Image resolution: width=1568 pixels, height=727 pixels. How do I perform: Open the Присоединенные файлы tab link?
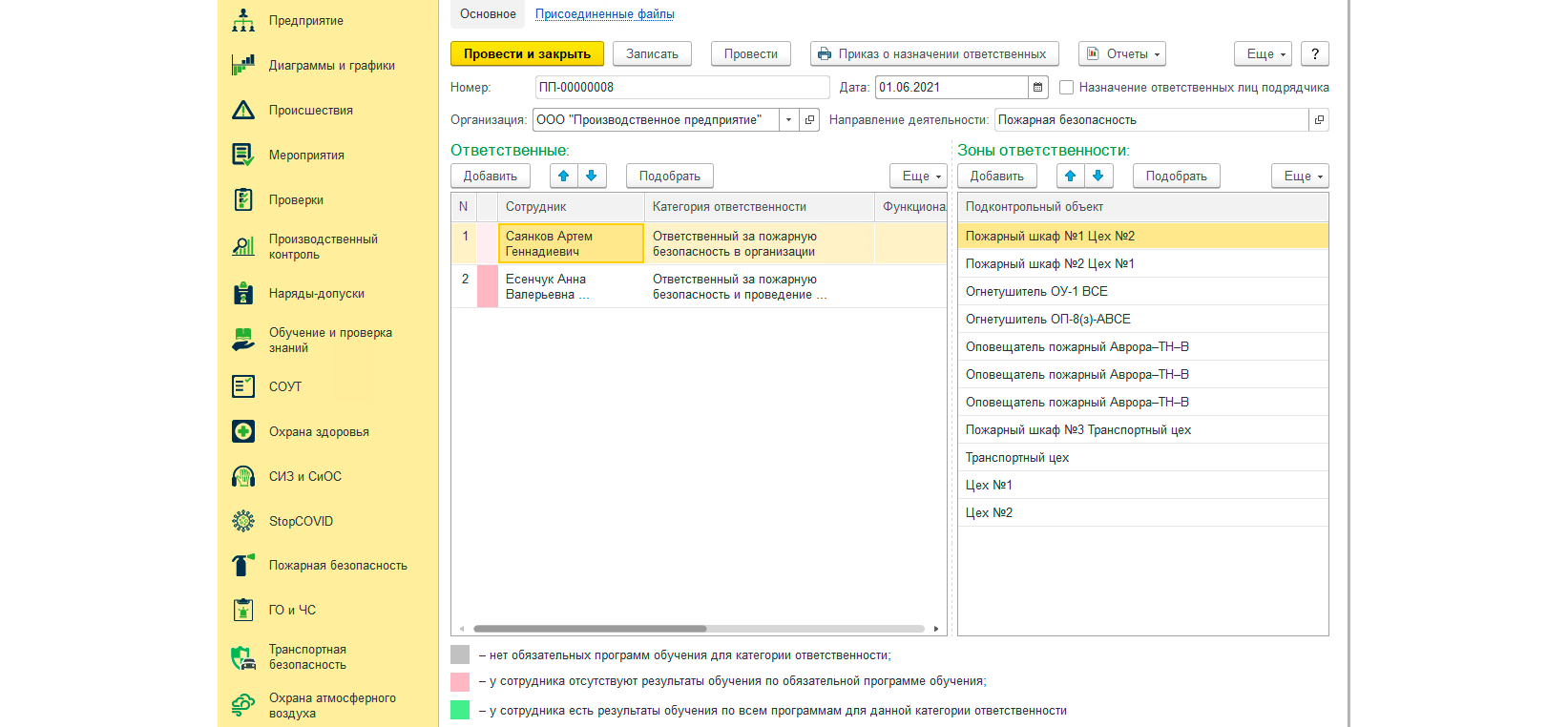pos(605,14)
